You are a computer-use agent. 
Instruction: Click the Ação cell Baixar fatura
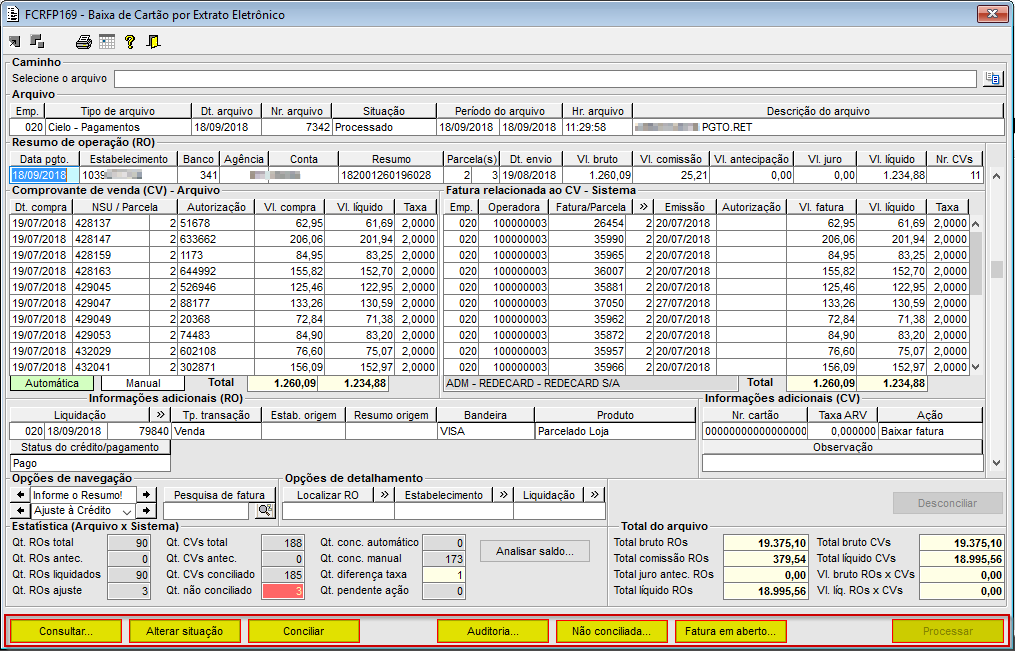[x=930, y=432]
